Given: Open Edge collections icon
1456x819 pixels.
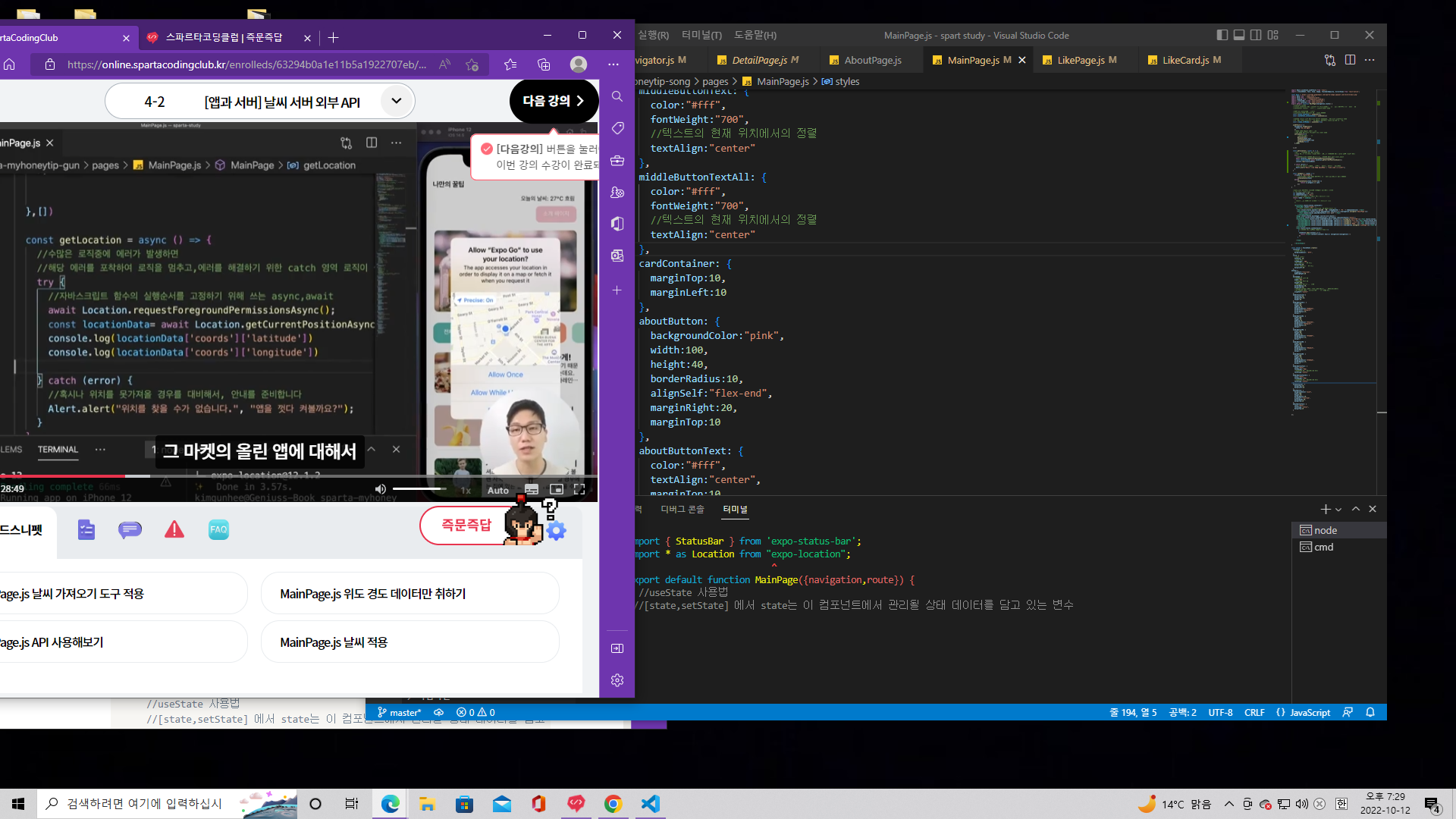Looking at the screenshot, I should [544, 64].
